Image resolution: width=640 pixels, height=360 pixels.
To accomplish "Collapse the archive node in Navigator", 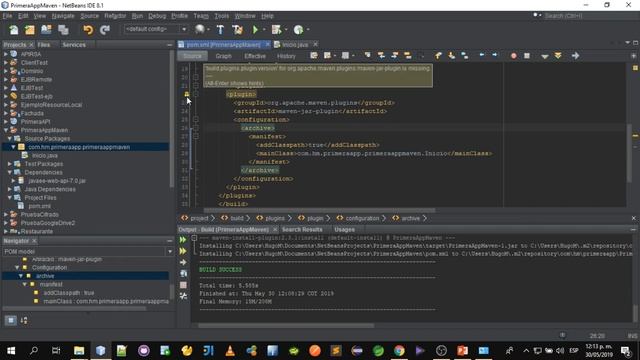I will point(21,276).
